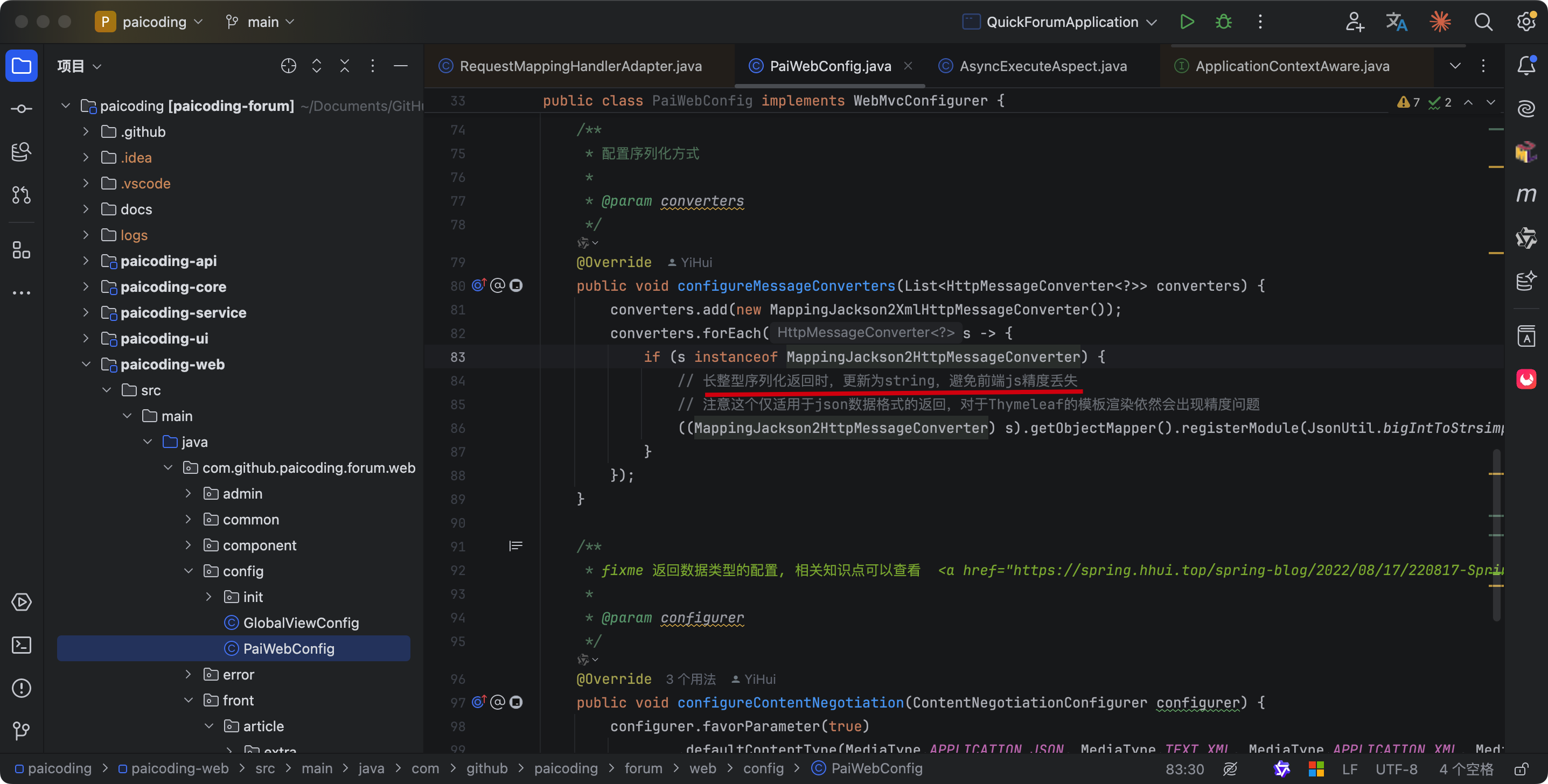Expand the paicoding-core folder
This screenshot has height=784, width=1548.
click(86, 286)
